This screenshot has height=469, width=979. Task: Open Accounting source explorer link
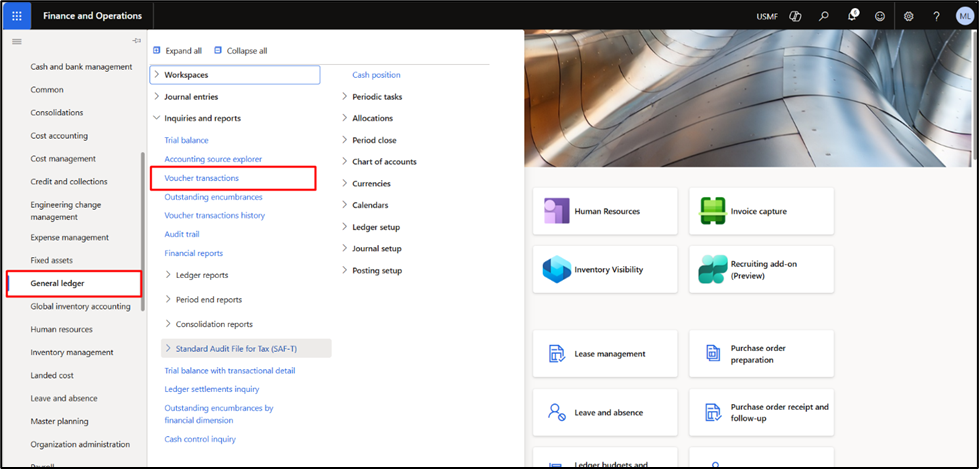(213, 159)
